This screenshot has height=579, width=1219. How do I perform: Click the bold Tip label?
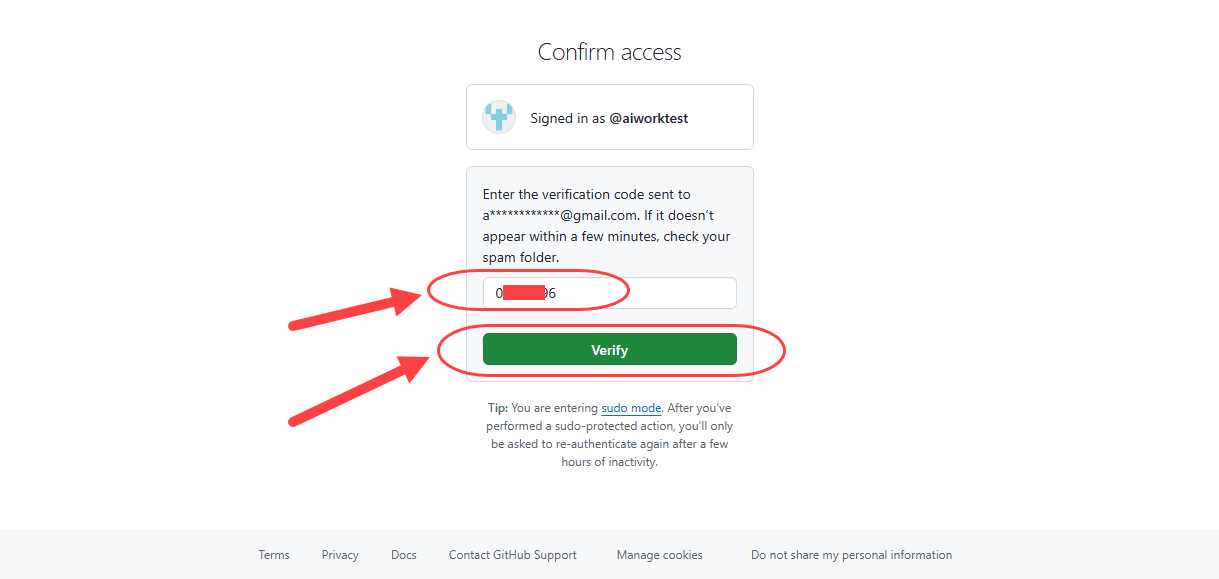(497, 408)
